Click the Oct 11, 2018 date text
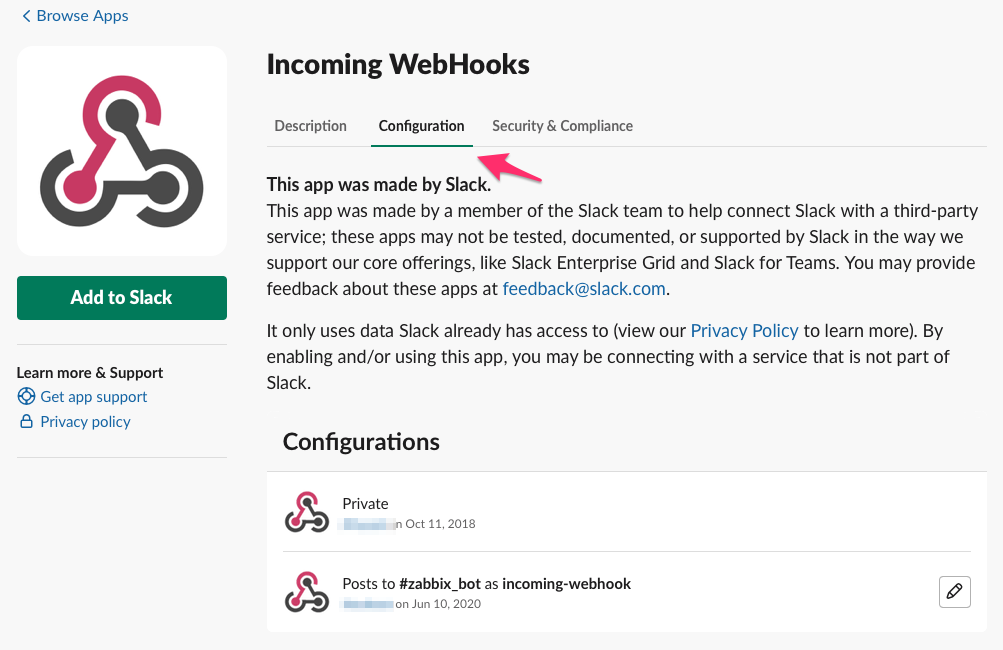Viewport: 1003px width, 650px height. coord(441,524)
